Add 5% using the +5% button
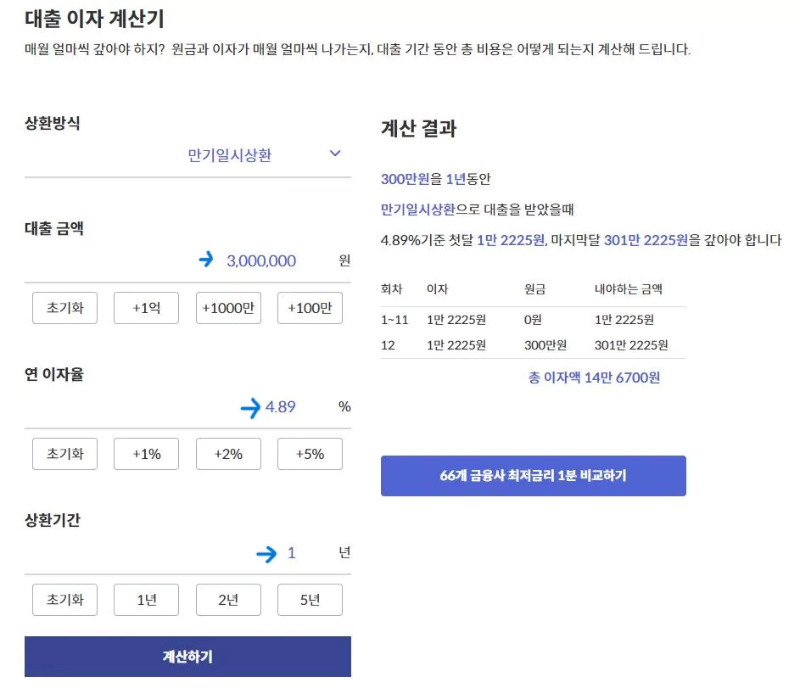 309,454
